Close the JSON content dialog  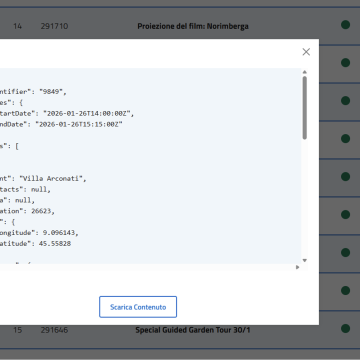[306, 52]
